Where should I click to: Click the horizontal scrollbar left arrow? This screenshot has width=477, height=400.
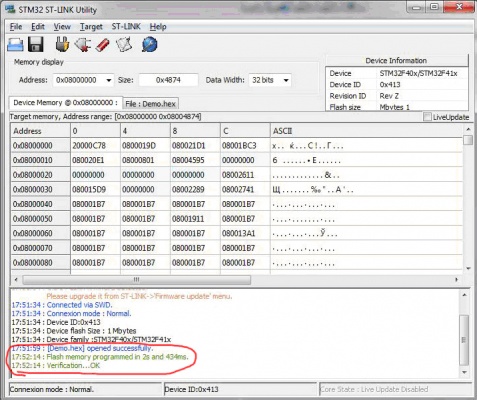click(16, 280)
